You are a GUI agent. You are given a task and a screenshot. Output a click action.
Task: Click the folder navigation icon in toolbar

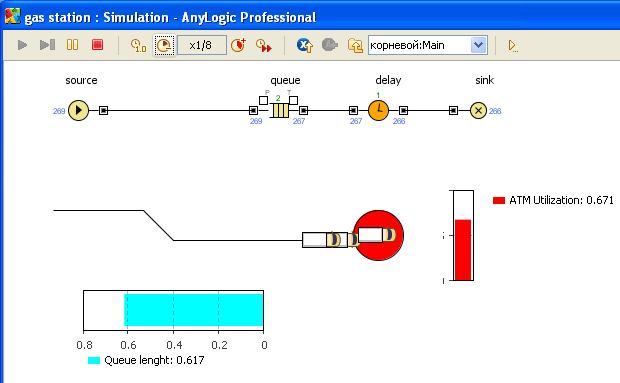(355, 45)
